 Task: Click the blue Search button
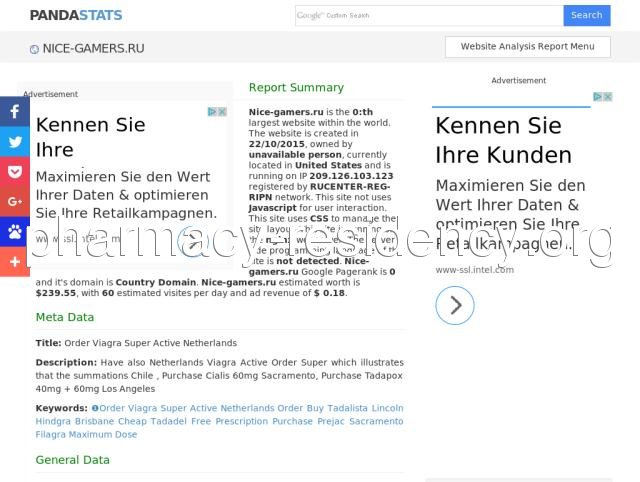tap(587, 16)
